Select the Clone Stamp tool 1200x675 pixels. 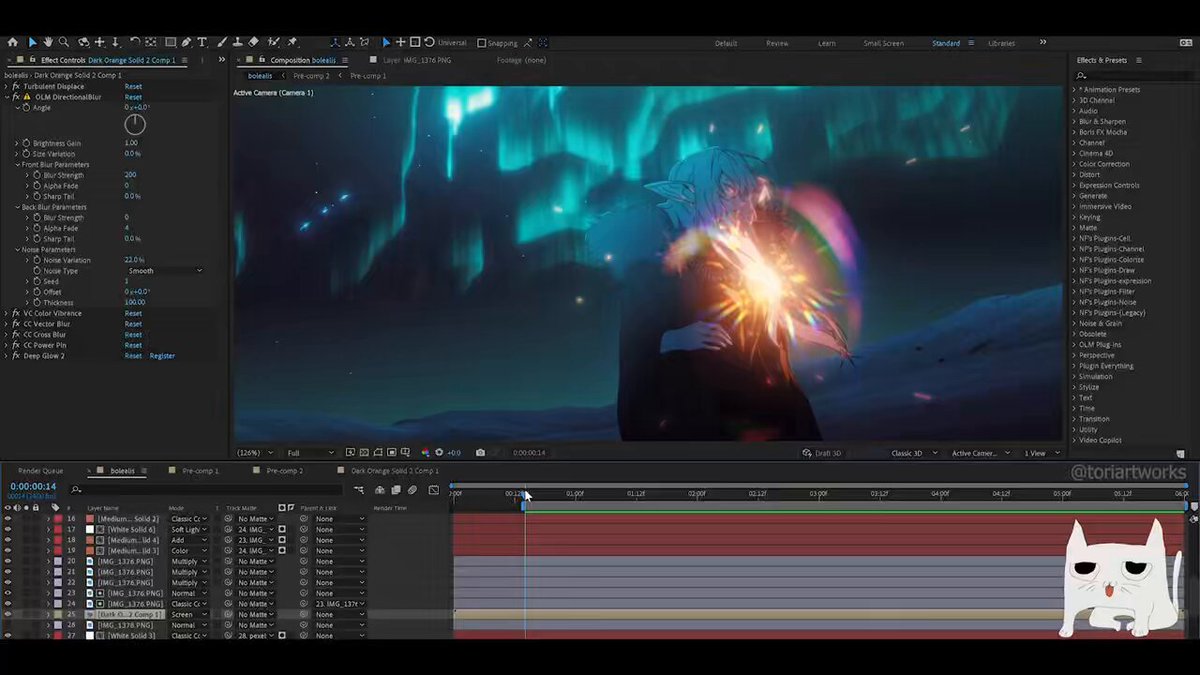pyautogui.click(x=237, y=43)
